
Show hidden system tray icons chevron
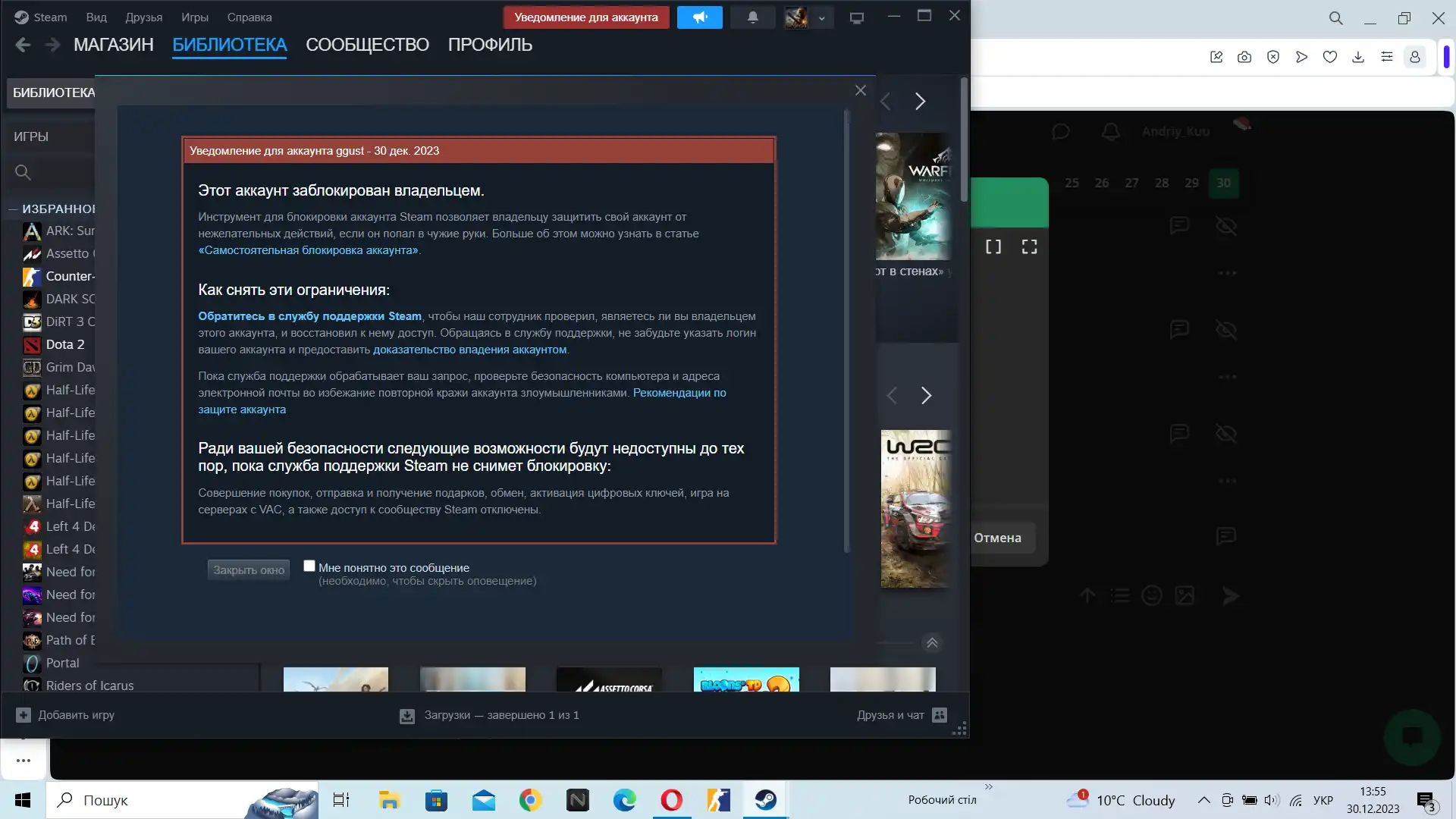[x=1203, y=800]
